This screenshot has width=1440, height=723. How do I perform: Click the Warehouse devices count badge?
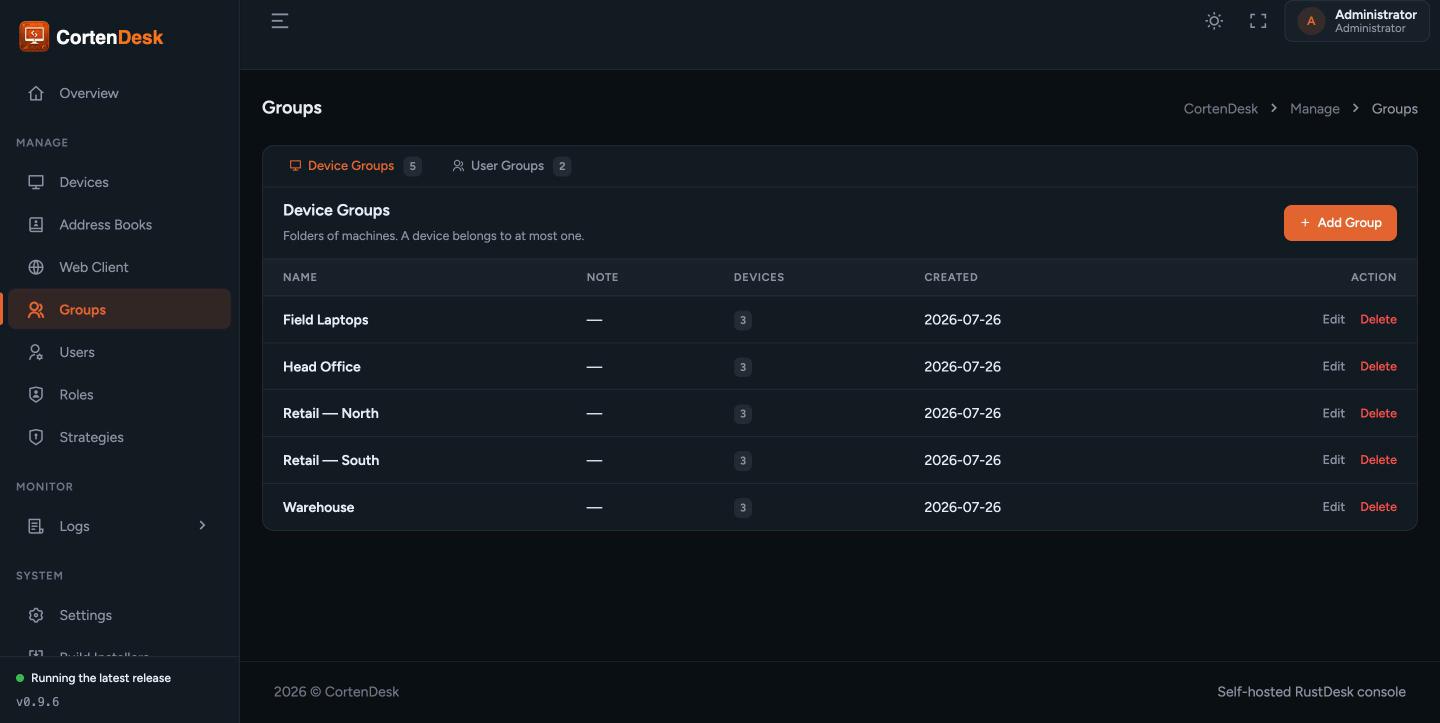pos(742,508)
